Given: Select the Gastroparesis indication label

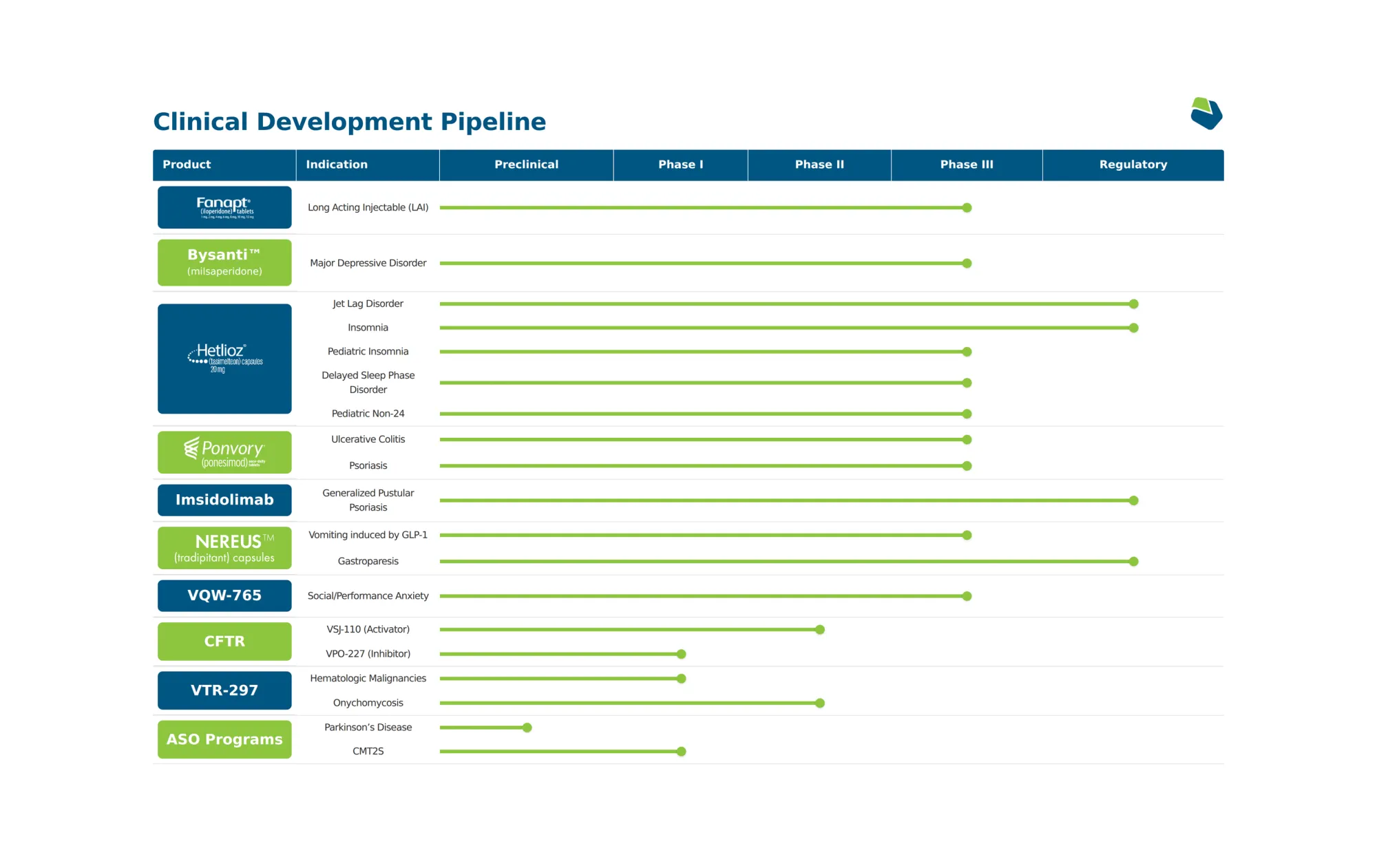Looking at the screenshot, I should pyautogui.click(x=368, y=562).
